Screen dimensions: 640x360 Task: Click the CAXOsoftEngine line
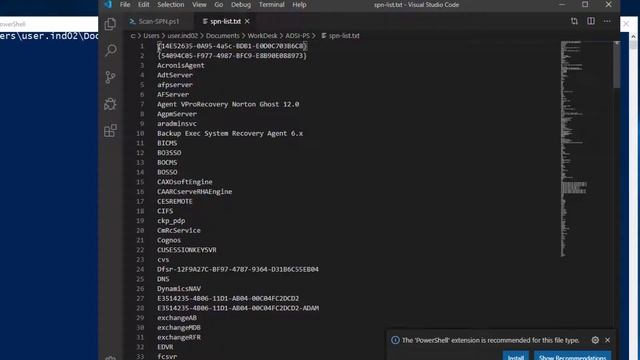pyautogui.click(x=184, y=182)
